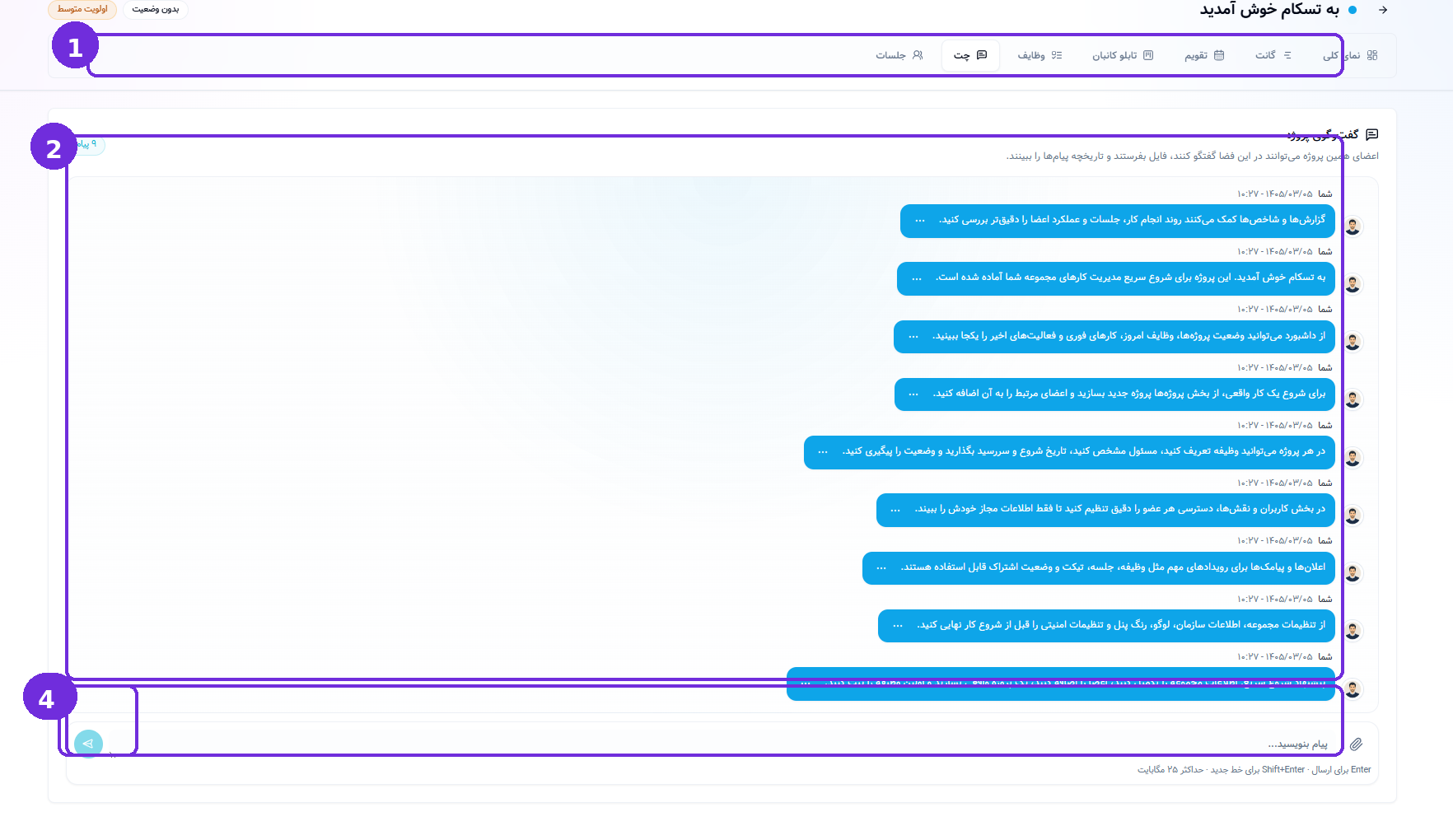Switch to the گانت tab
Viewport: 1453px width, 840px height.
pos(1273,55)
